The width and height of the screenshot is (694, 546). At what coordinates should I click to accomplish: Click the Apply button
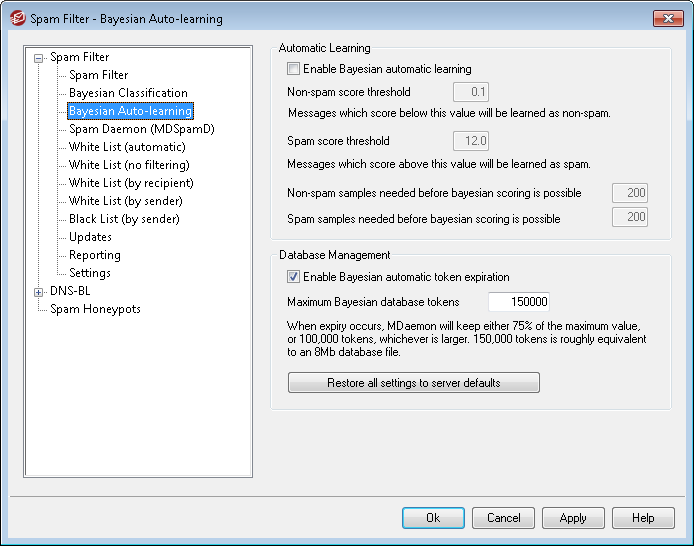tap(573, 518)
